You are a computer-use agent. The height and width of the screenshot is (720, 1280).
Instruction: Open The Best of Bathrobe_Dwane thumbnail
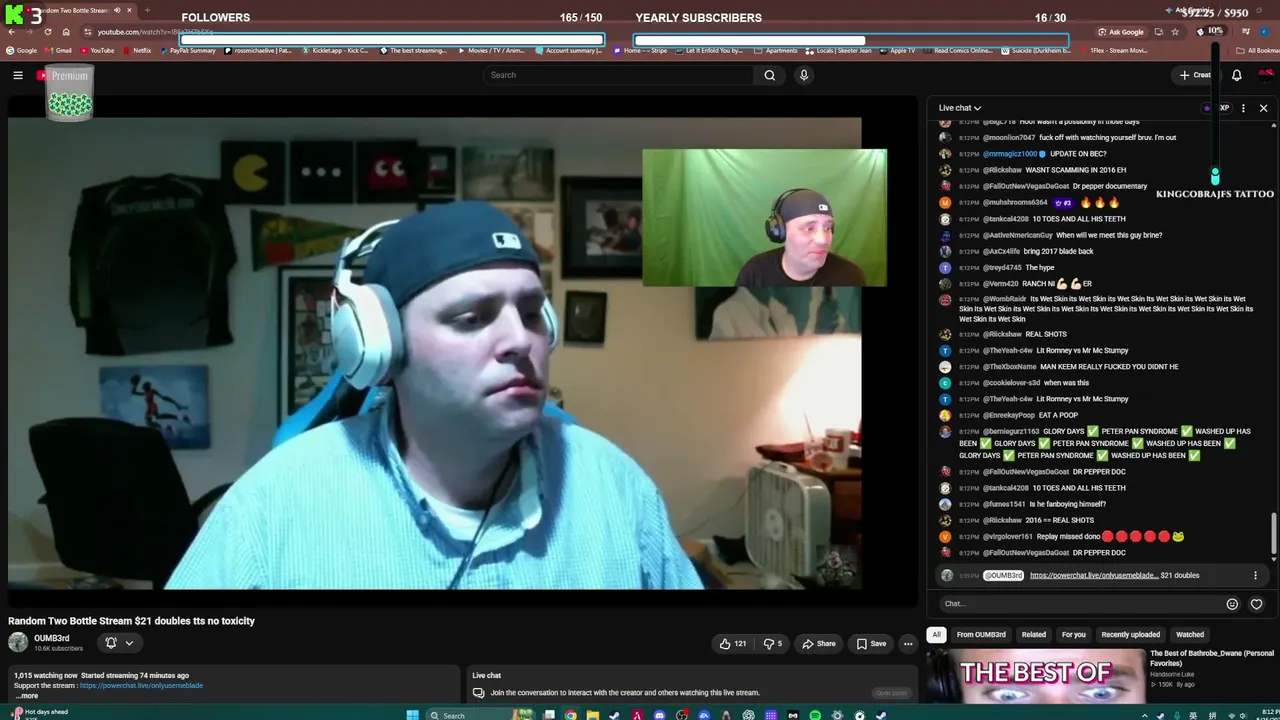click(1035, 677)
